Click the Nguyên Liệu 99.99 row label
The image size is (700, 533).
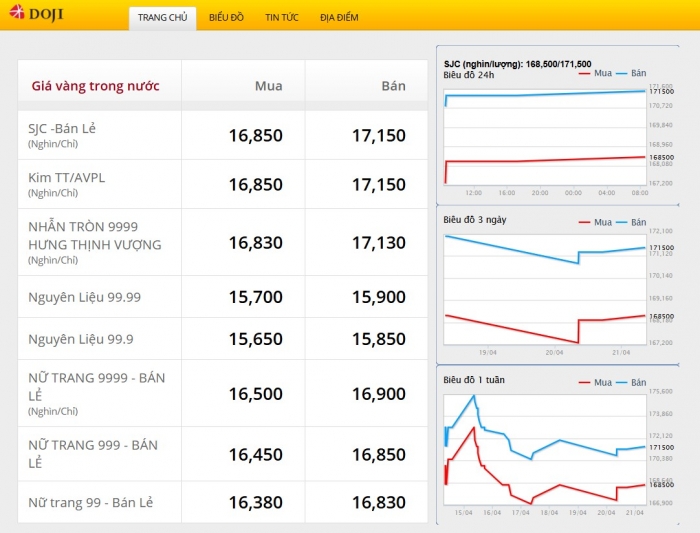(84, 297)
